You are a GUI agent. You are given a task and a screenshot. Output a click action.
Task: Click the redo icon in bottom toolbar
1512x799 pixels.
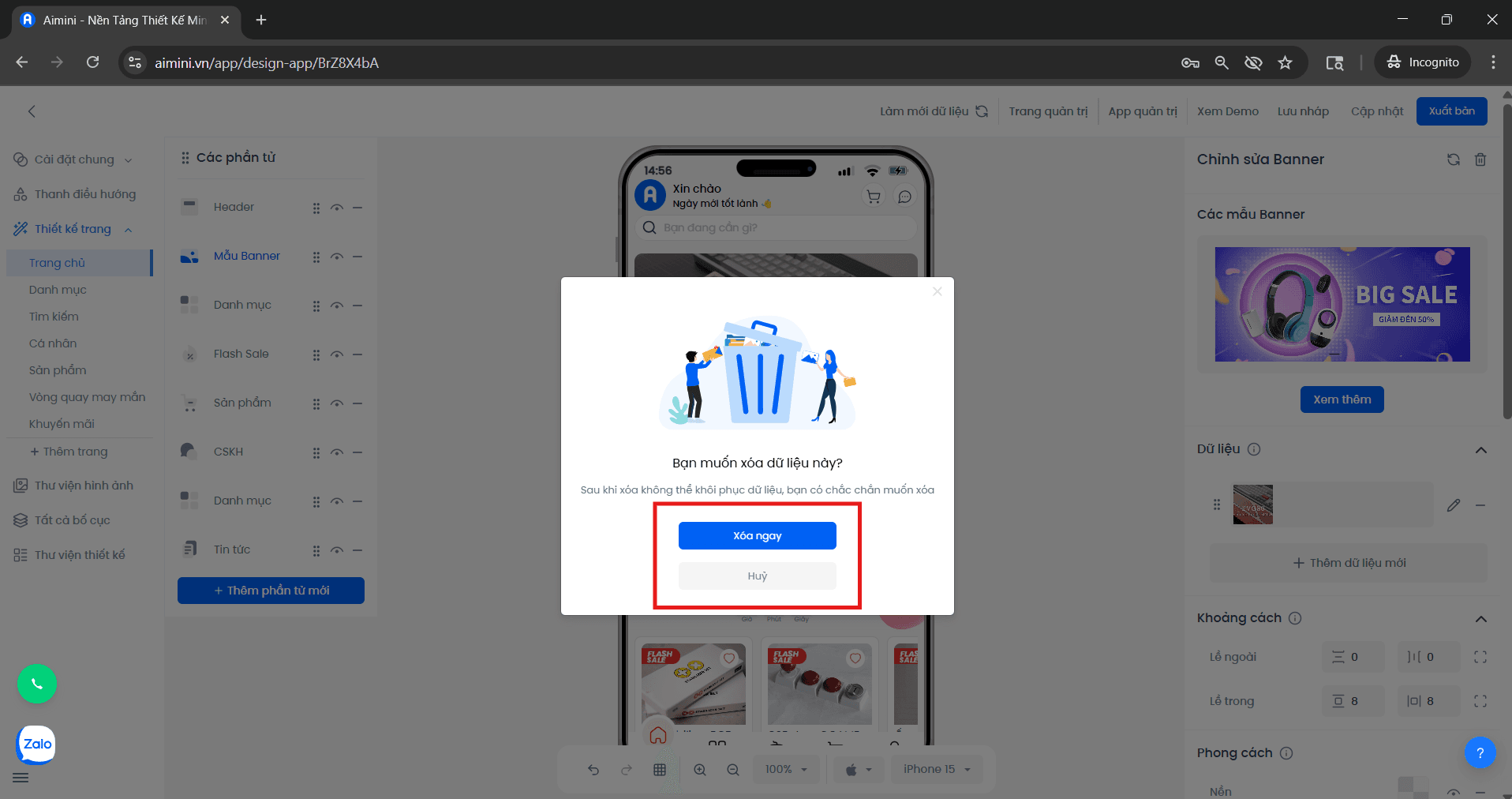(627, 769)
